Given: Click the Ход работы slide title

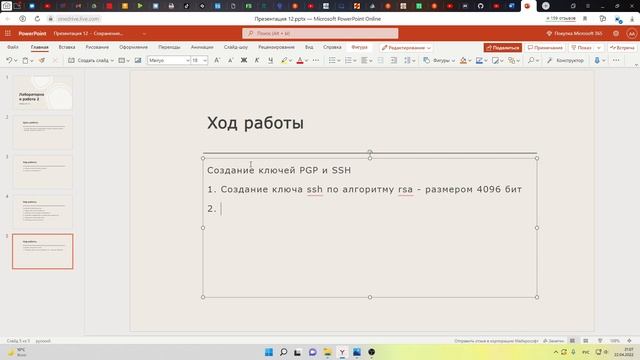Looking at the screenshot, I should click(255, 123).
